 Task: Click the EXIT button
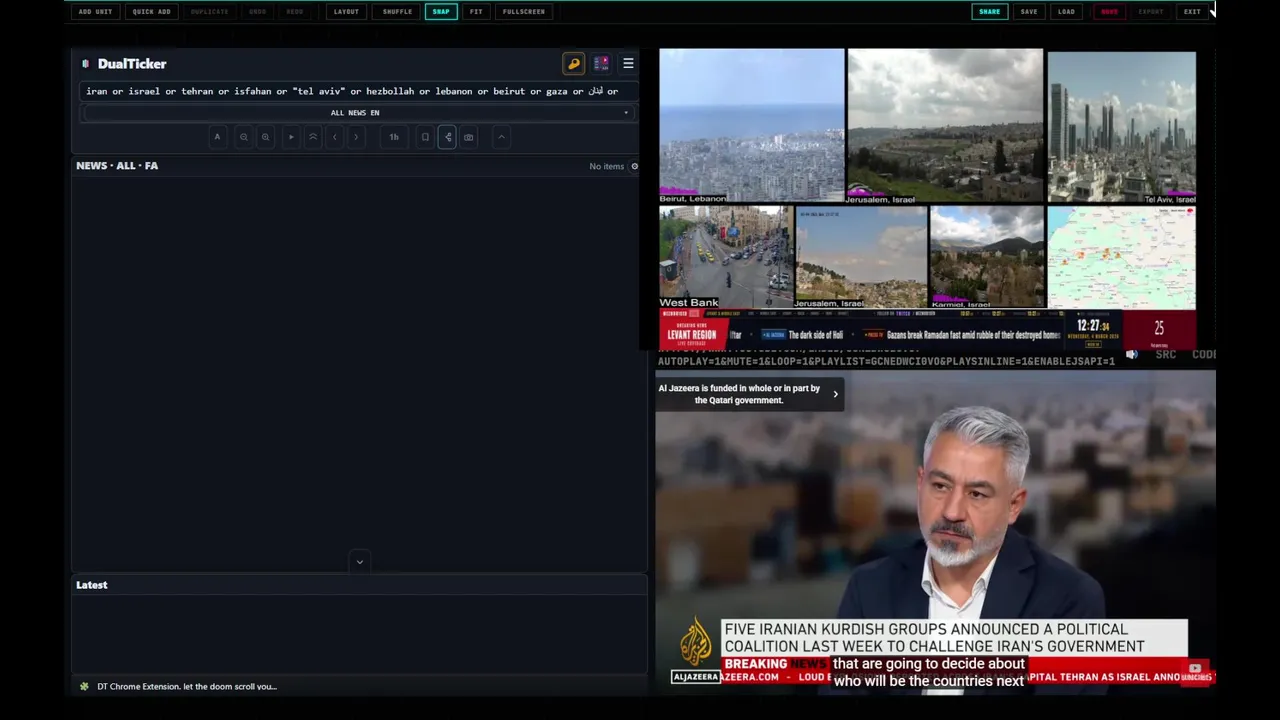tap(1192, 11)
